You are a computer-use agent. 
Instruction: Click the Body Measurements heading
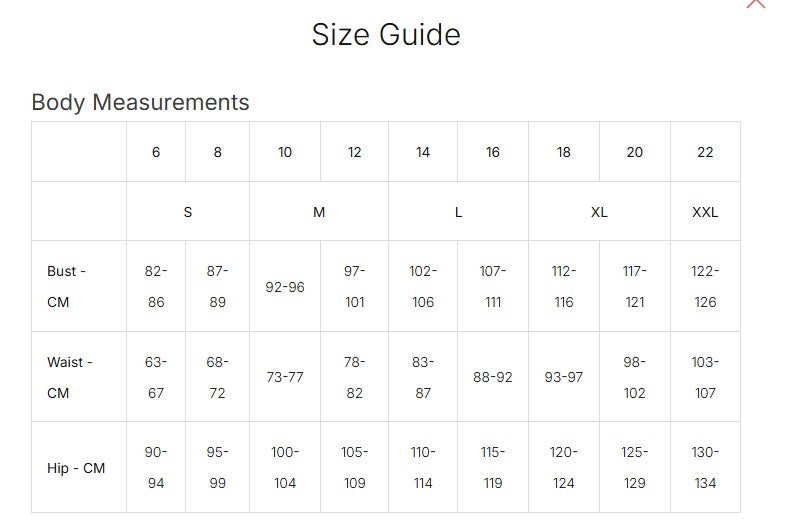point(140,102)
